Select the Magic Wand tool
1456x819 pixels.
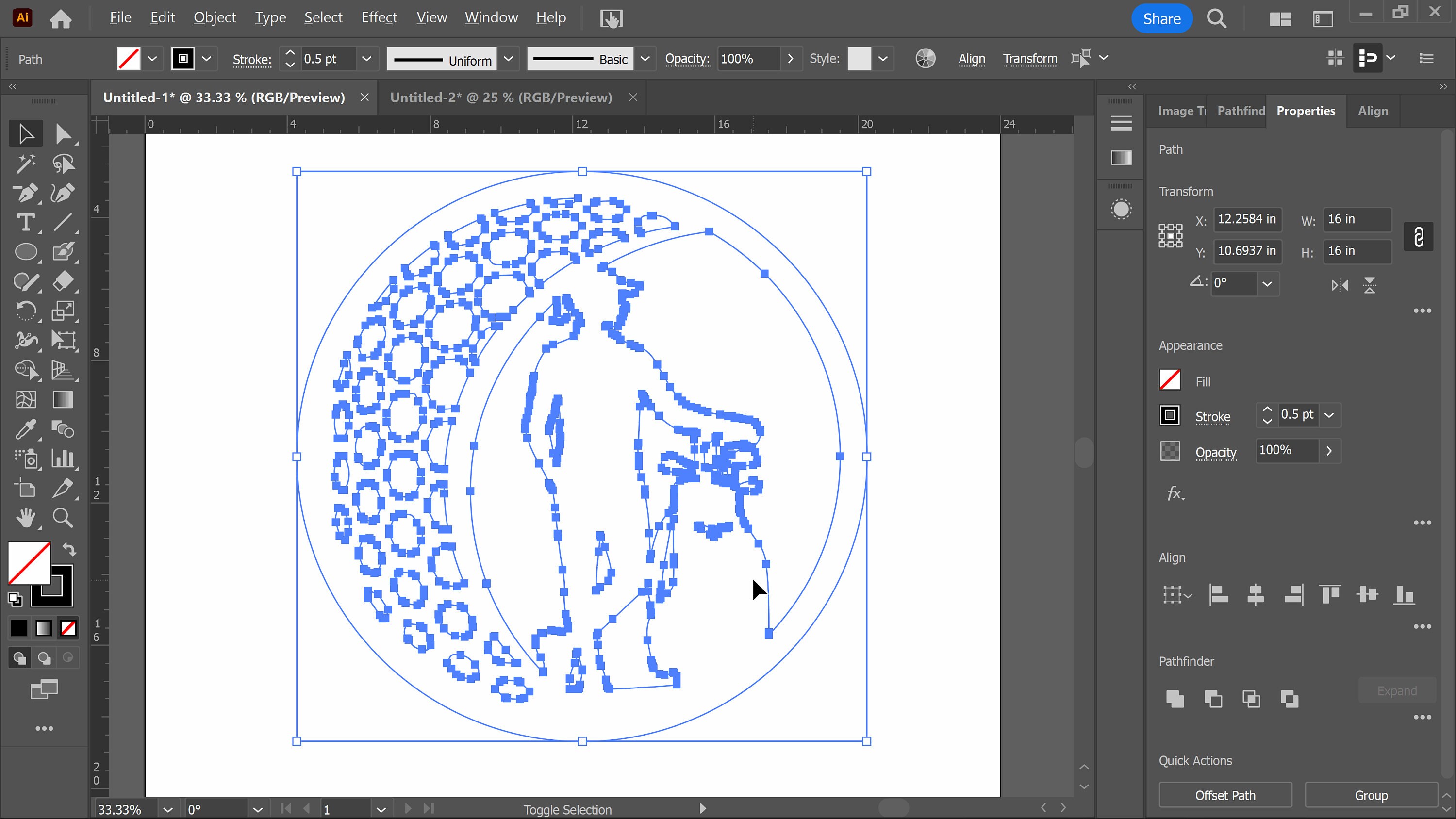click(x=25, y=164)
